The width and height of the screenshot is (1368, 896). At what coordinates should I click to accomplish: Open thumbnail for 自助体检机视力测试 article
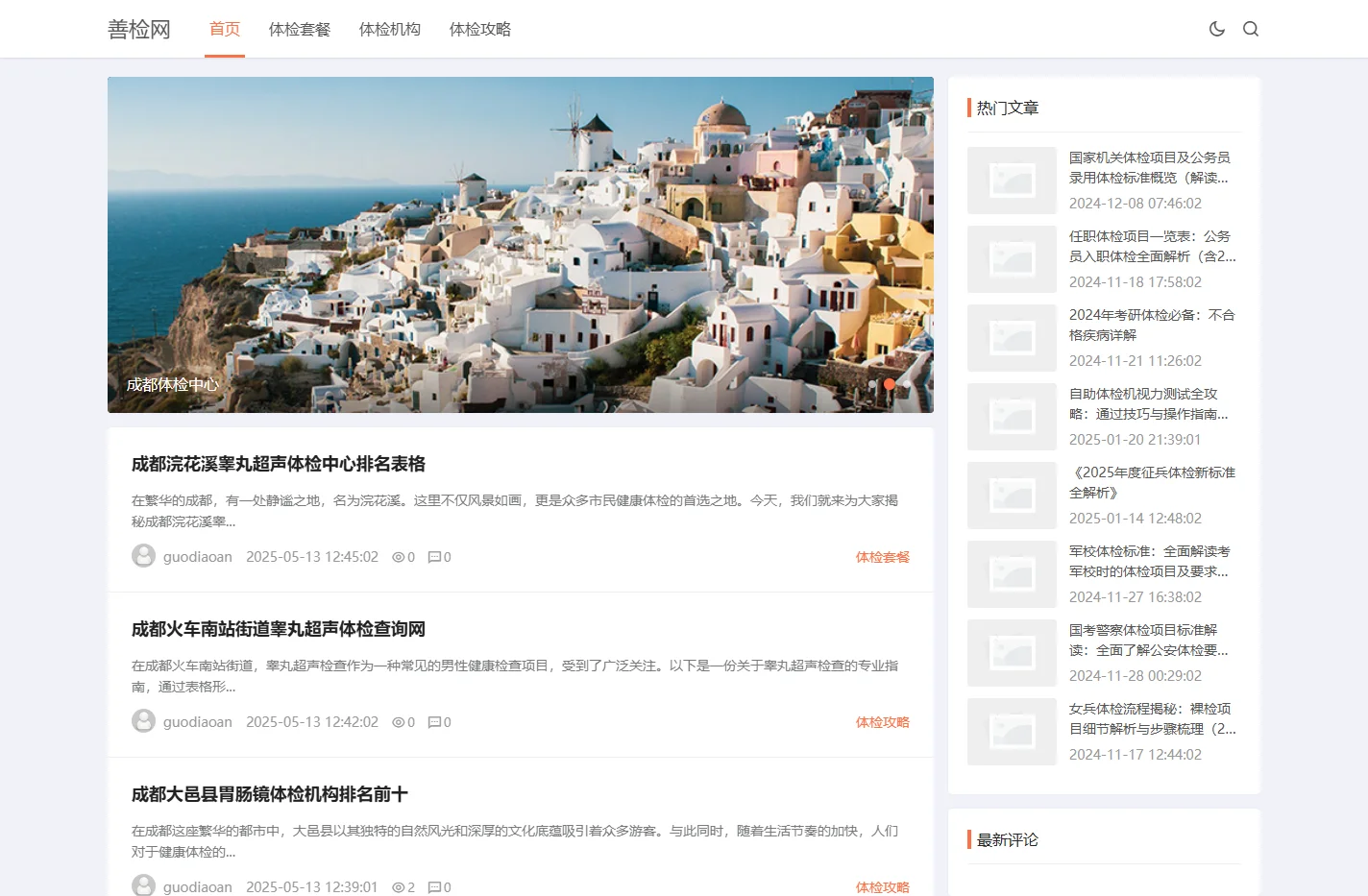[1012, 417]
